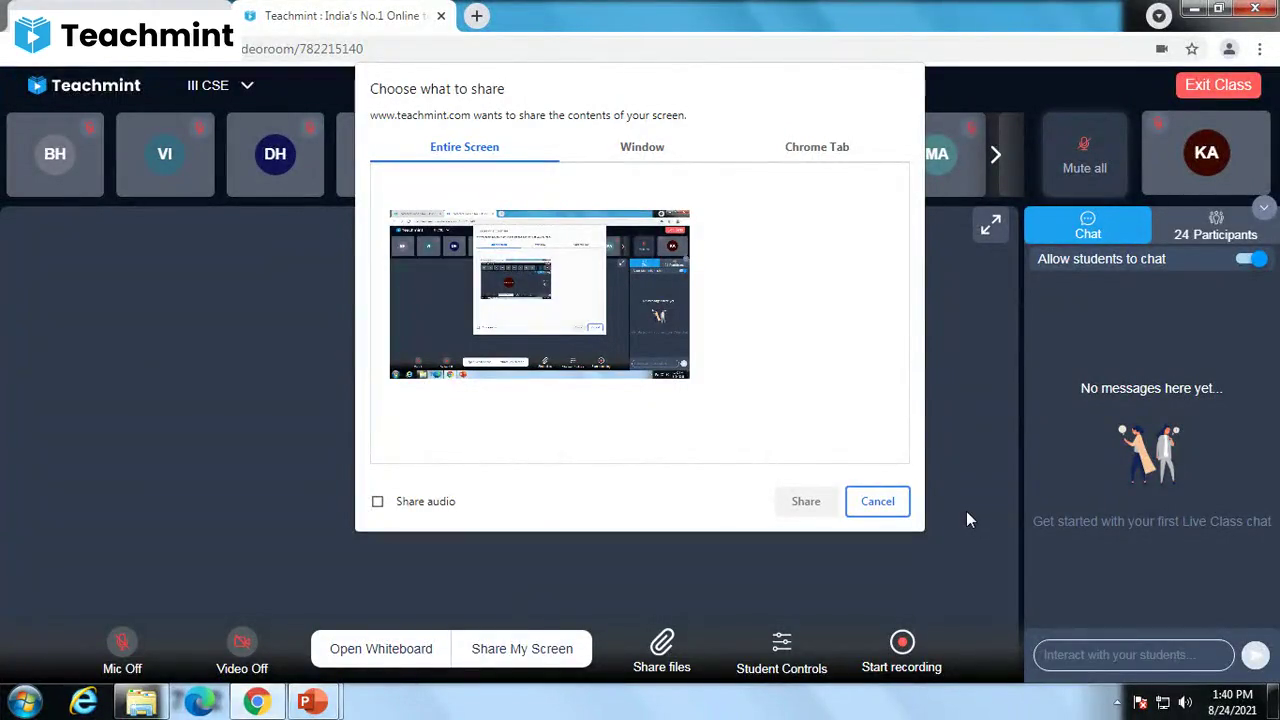The image size is (1280, 720).
Task: Click the Mute all microphone icon
Action: click(1084, 145)
